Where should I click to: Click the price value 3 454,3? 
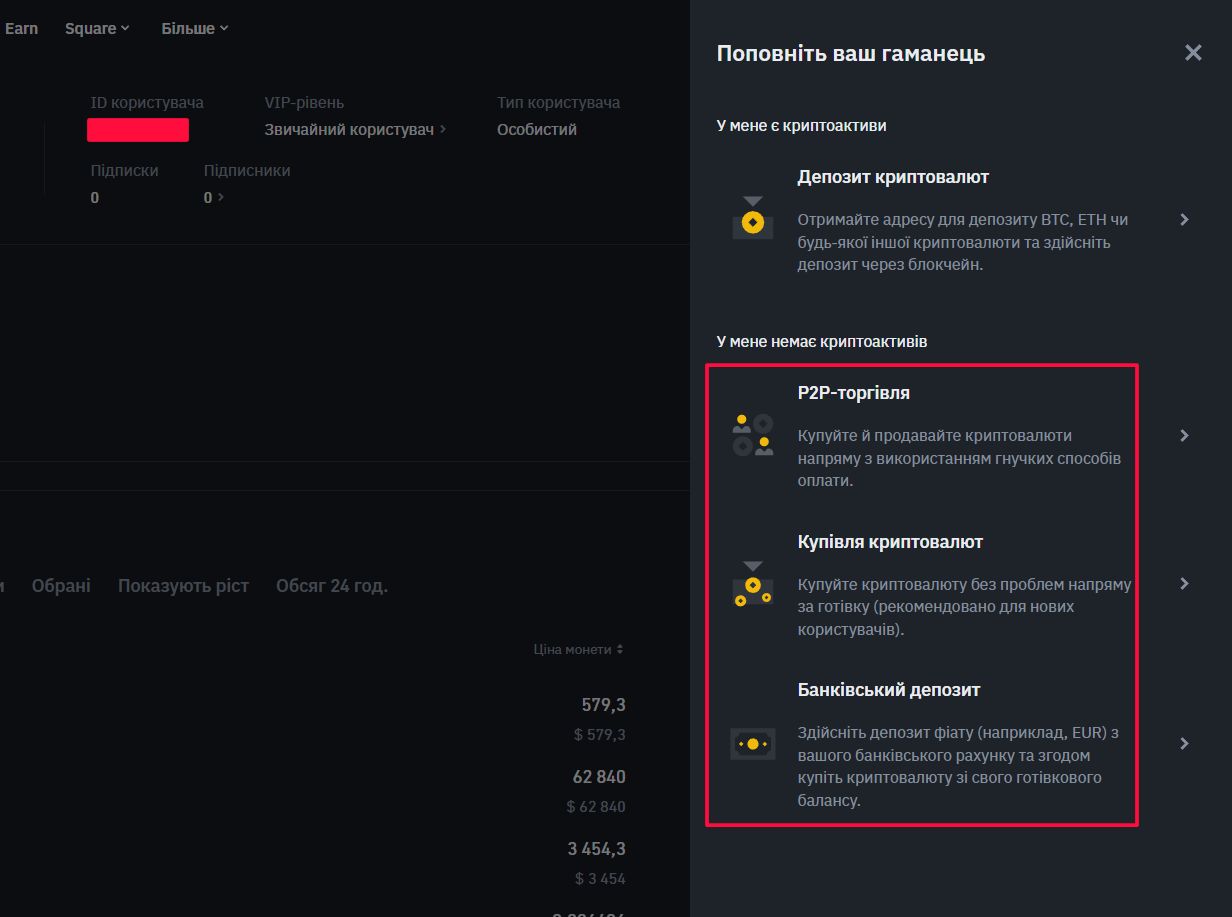(597, 849)
